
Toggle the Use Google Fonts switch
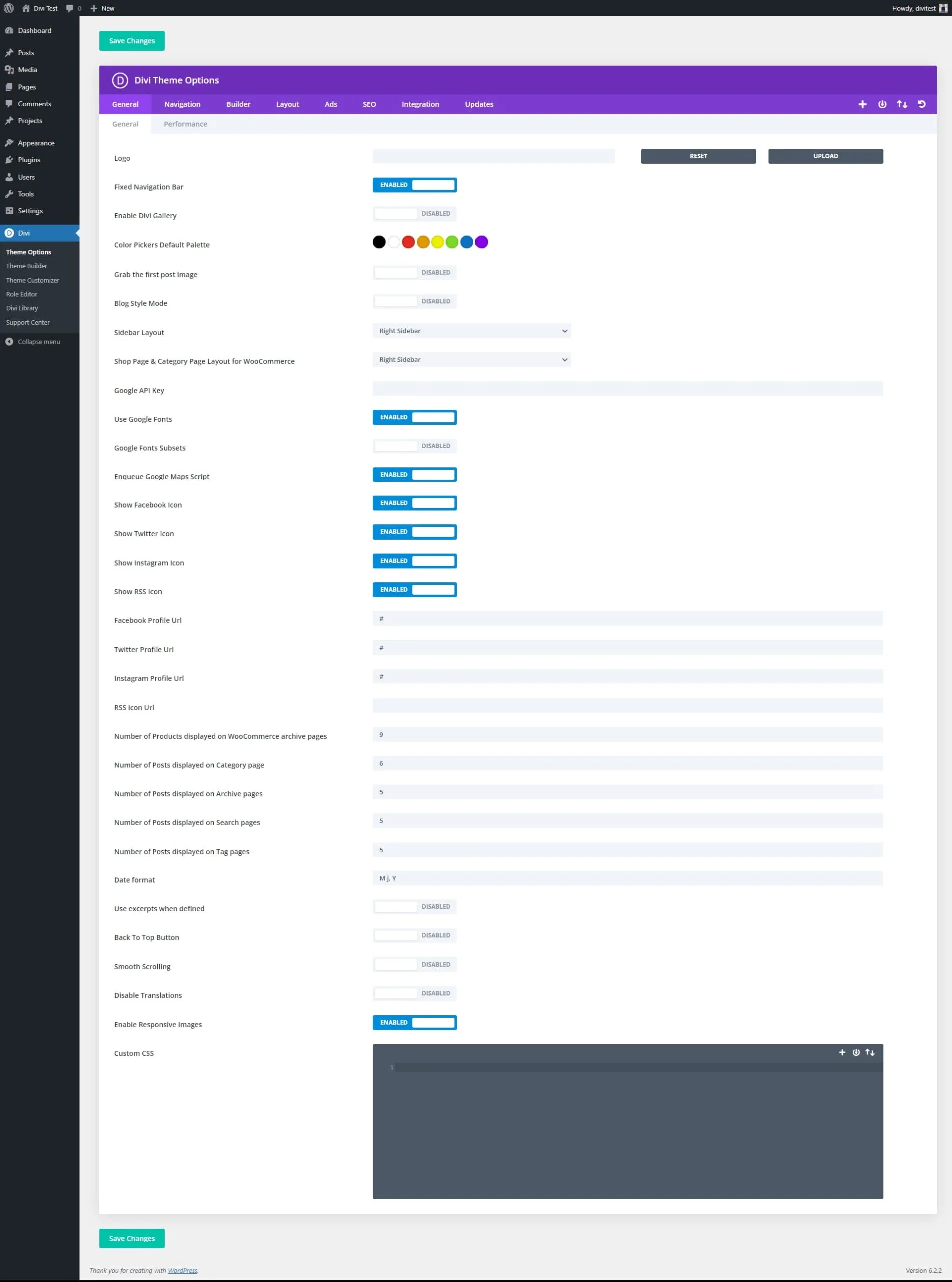pos(415,417)
